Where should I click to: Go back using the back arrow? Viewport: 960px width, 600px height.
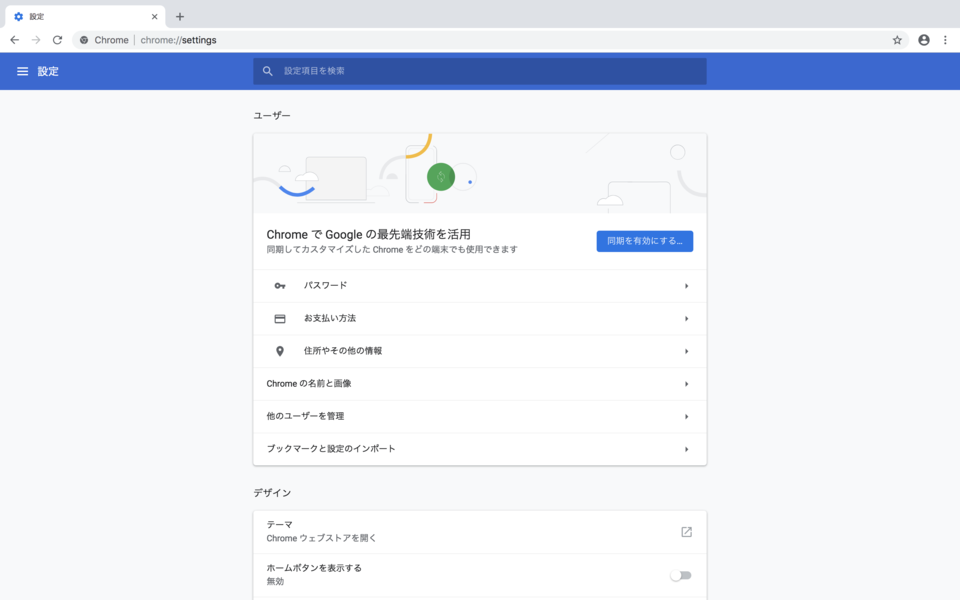(x=13, y=40)
